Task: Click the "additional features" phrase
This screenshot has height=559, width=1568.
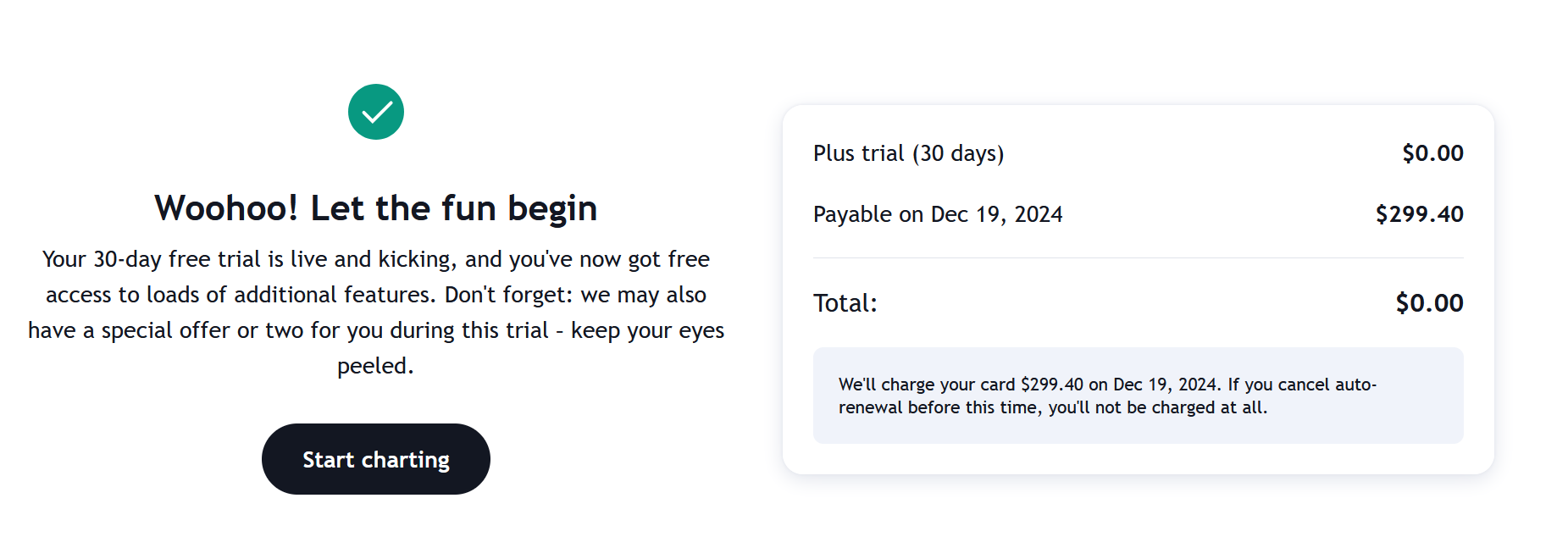Action: 333,295
